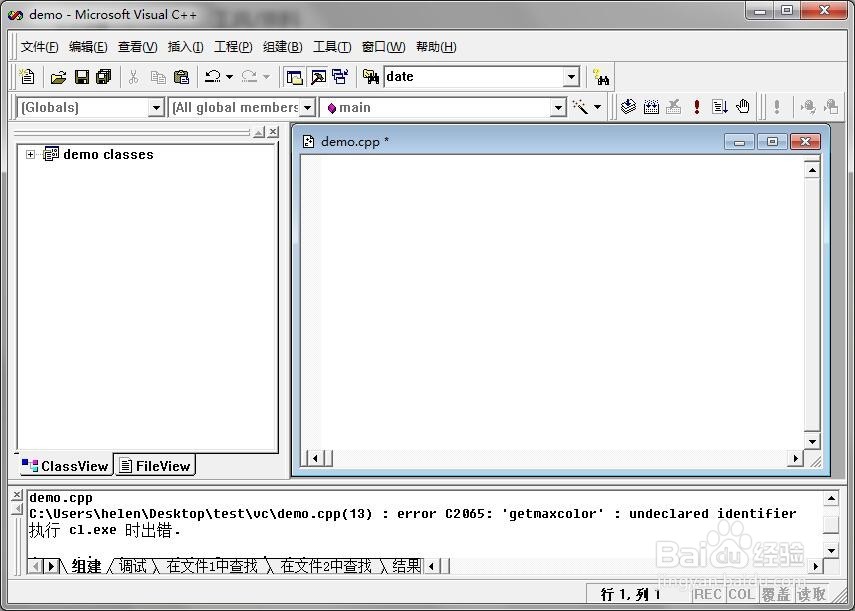The height and width of the screenshot is (611, 855).
Task: Open the redo history dropdown arrow
Action: click(x=266, y=77)
